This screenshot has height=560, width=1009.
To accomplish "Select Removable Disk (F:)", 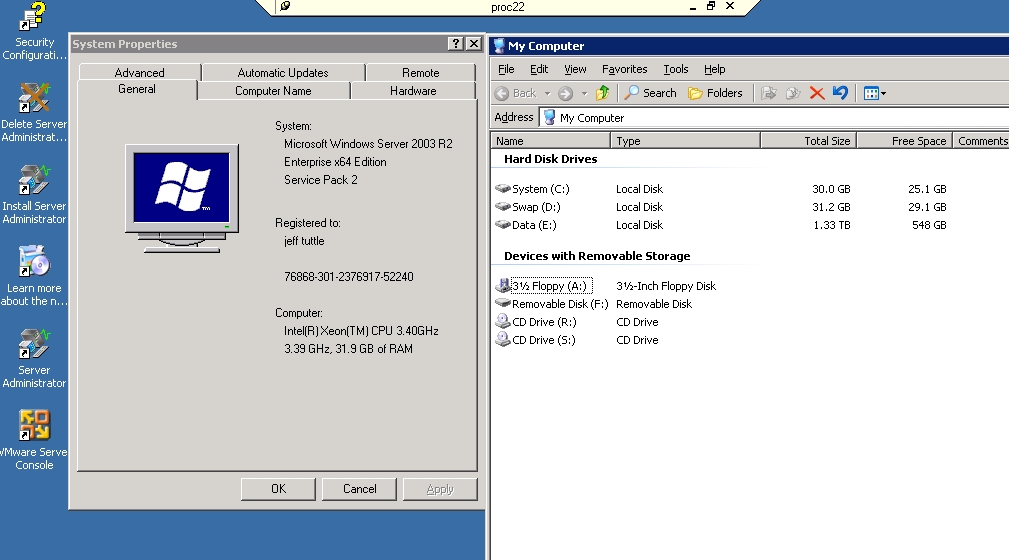I will 551,304.
